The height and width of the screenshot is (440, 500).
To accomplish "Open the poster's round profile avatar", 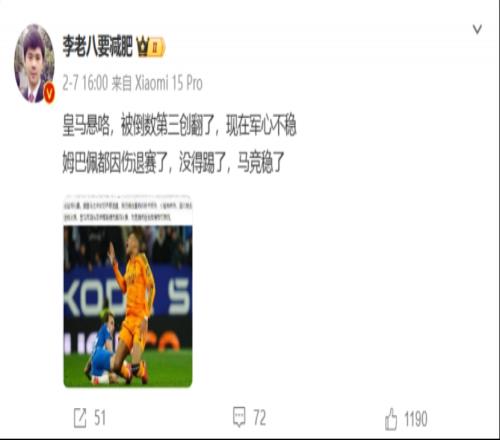I will (34, 63).
